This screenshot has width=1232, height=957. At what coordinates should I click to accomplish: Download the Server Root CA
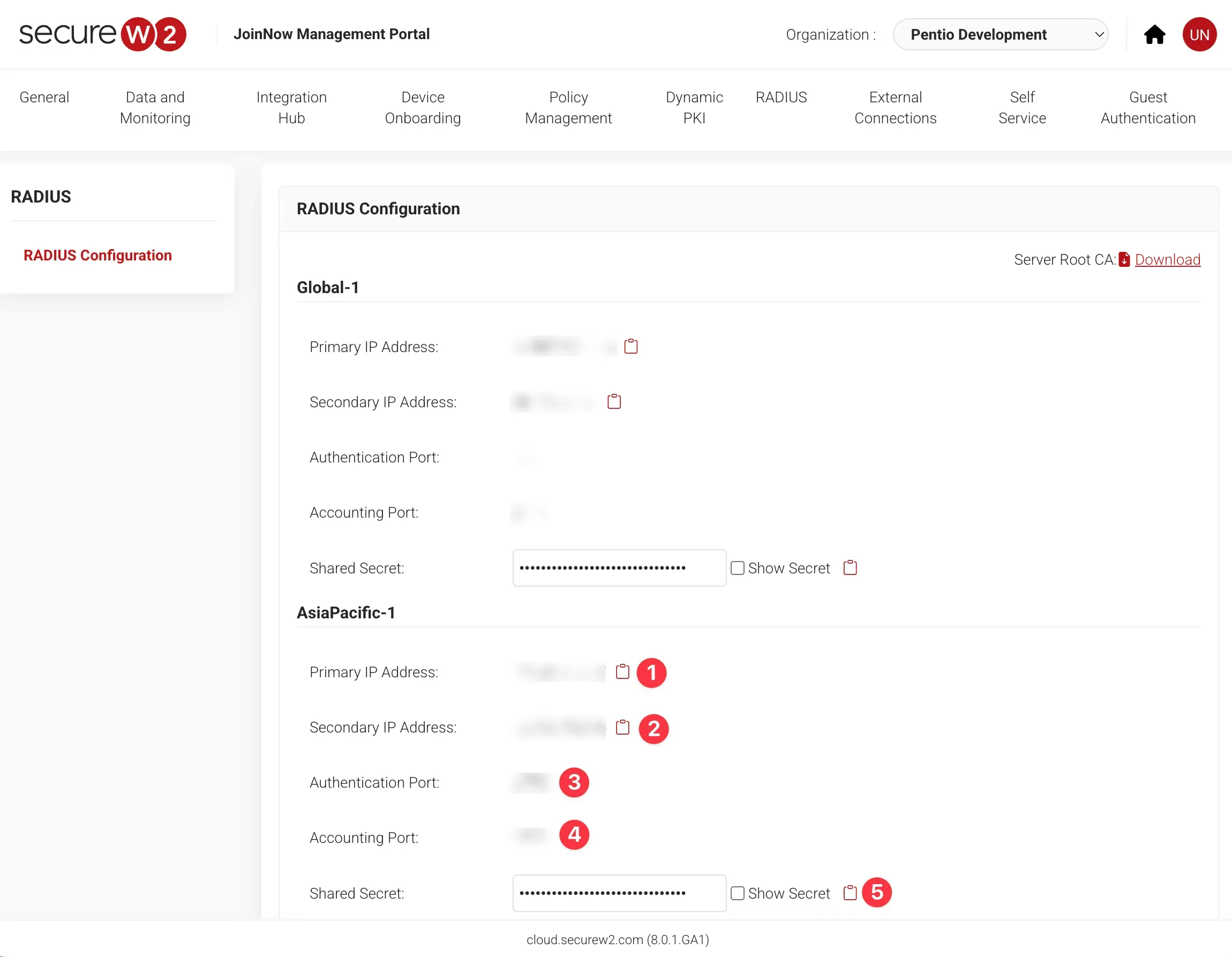click(1167, 259)
